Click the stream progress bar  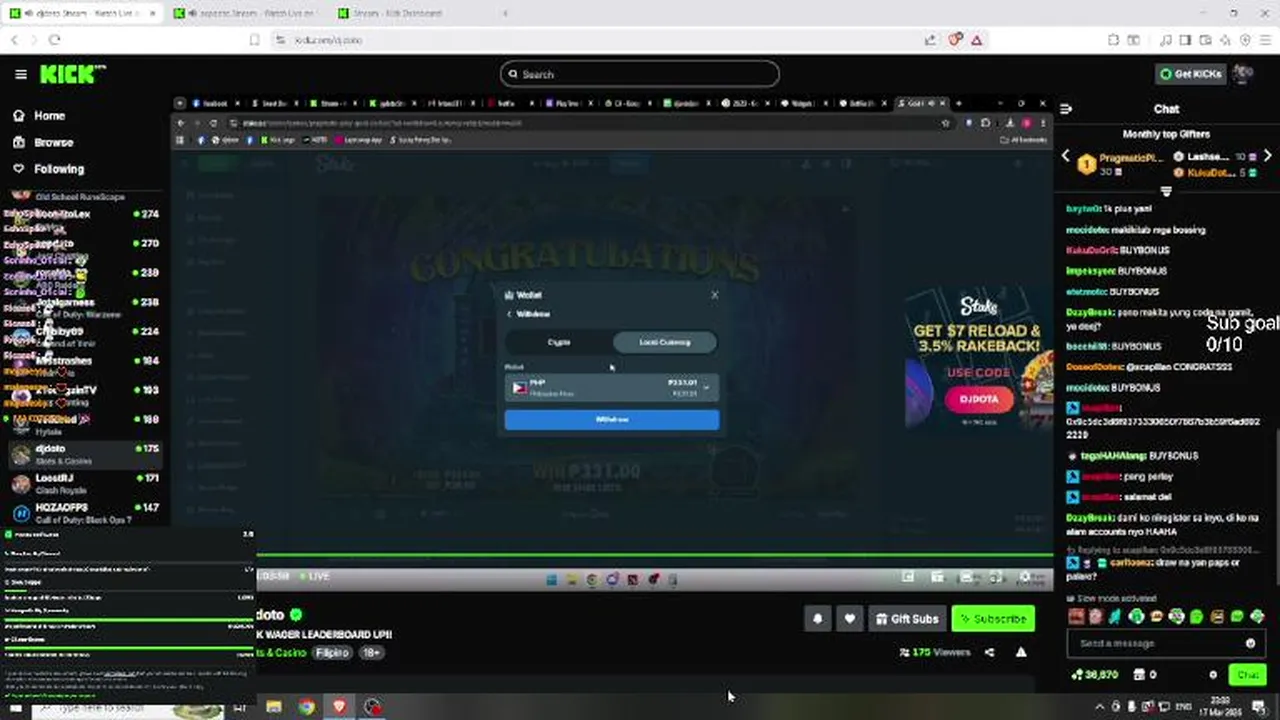[655, 557]
